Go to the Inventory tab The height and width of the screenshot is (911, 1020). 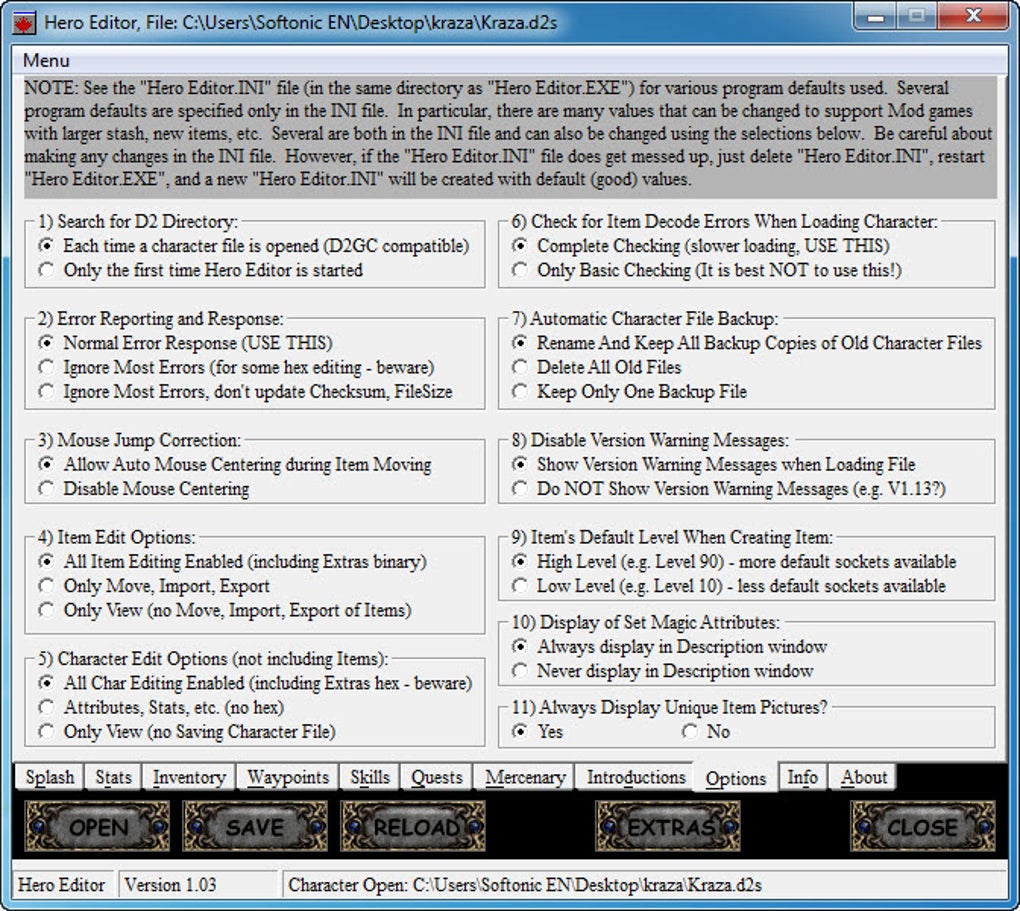tap(189, 777)
